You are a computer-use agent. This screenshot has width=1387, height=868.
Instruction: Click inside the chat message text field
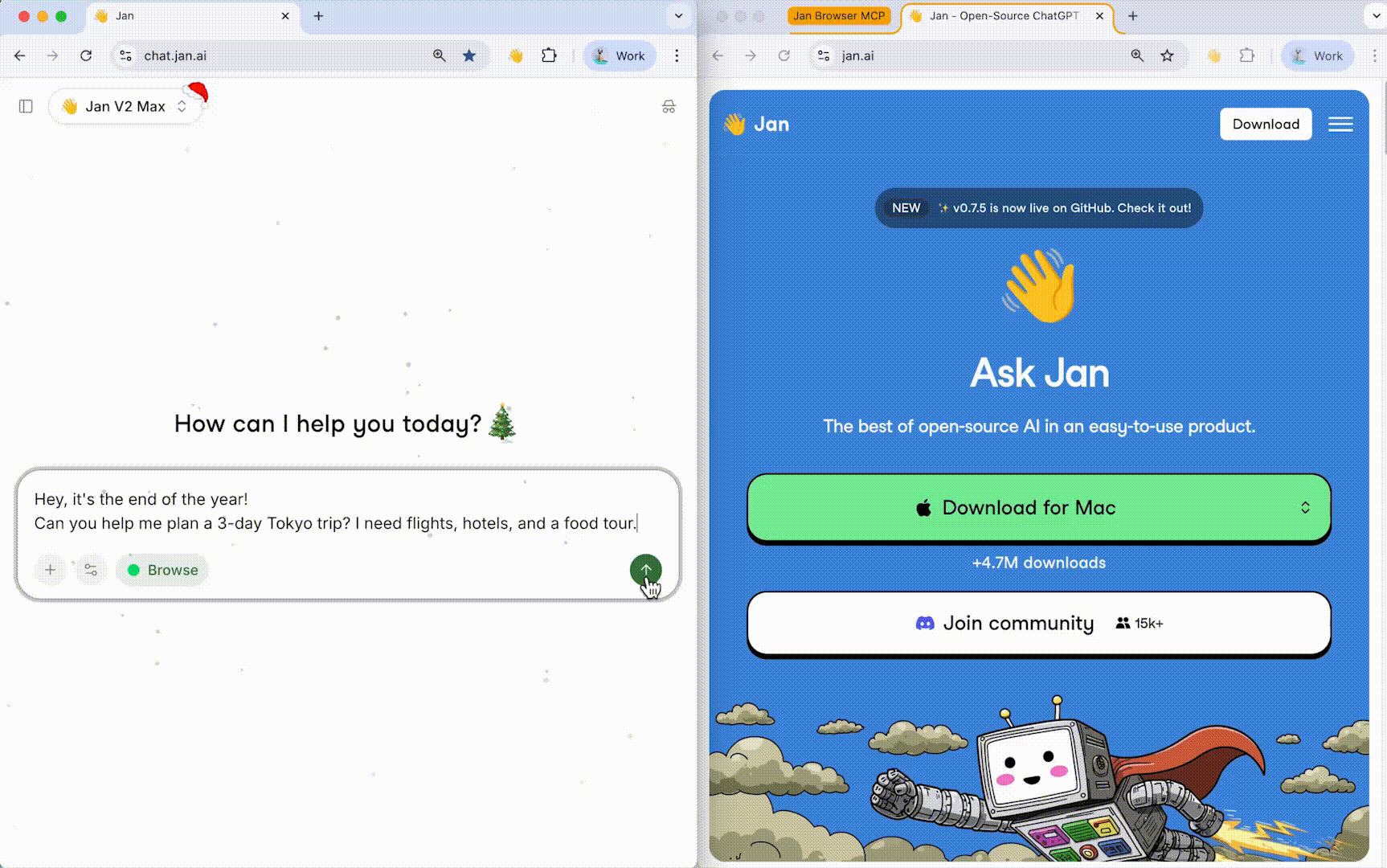(338, 511)
